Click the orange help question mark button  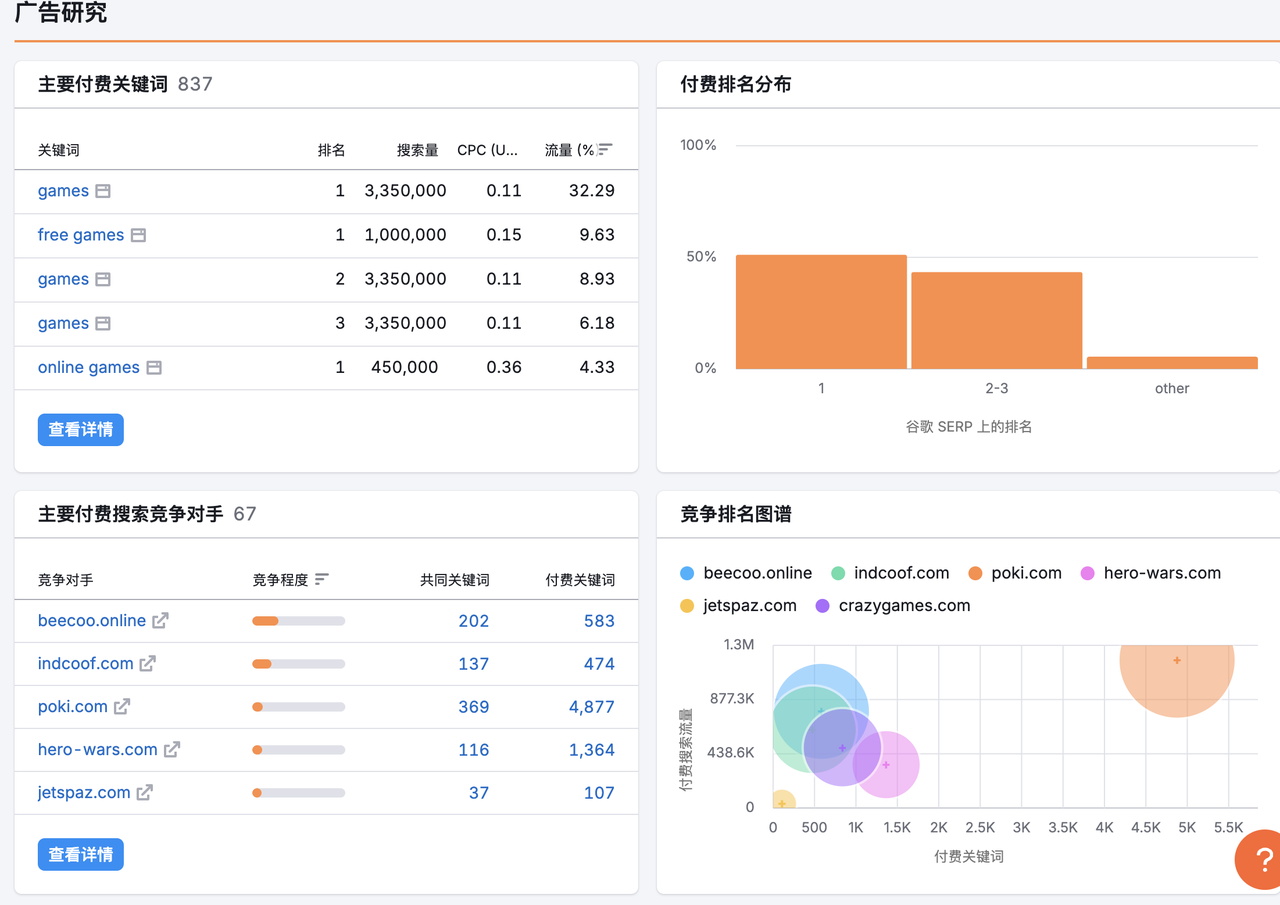(x=1262, y=859)
